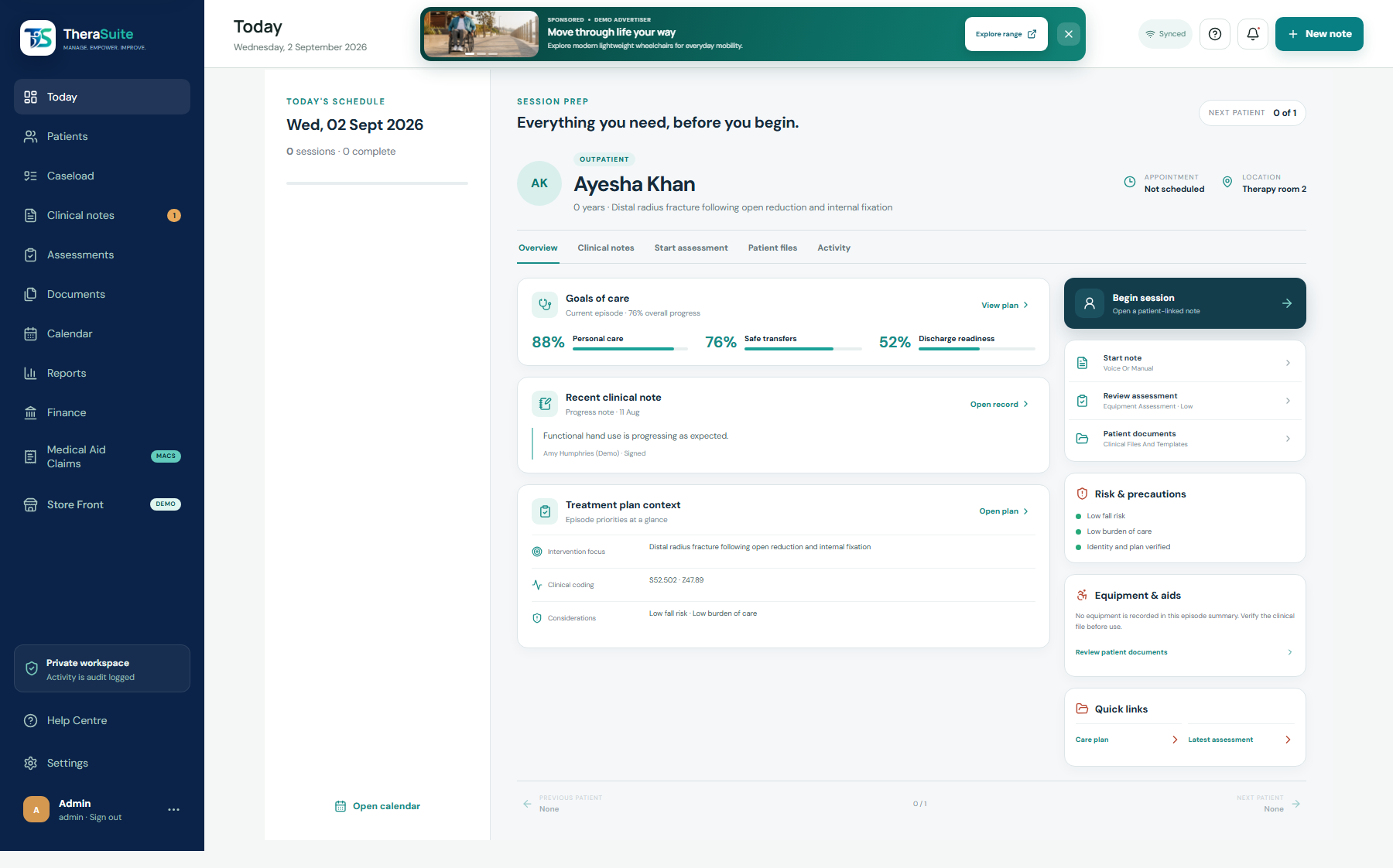Screen dimensions: 1393x868
Task: Switch to the Activity tab
Action: click(833, 248)
